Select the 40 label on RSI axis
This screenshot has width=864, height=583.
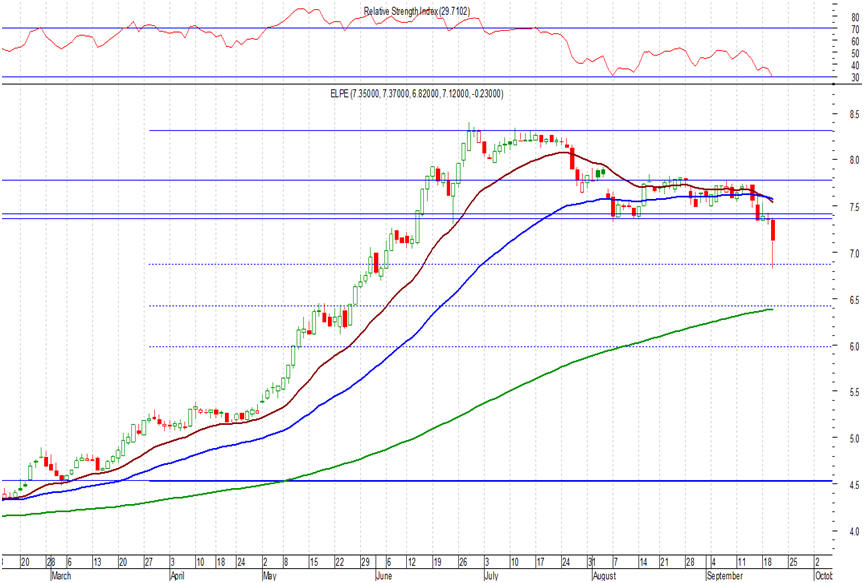click(855, 66)
